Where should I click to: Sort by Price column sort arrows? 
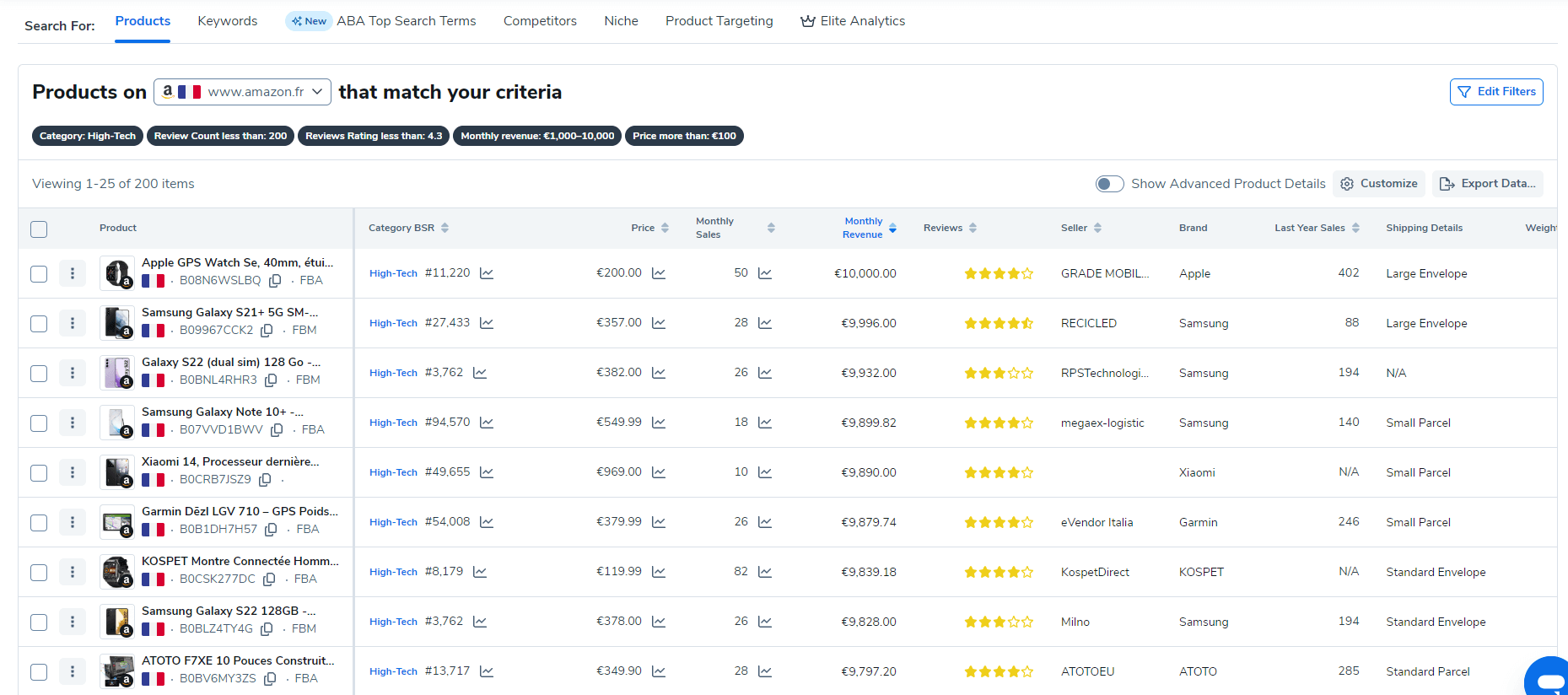coord(665,229)
